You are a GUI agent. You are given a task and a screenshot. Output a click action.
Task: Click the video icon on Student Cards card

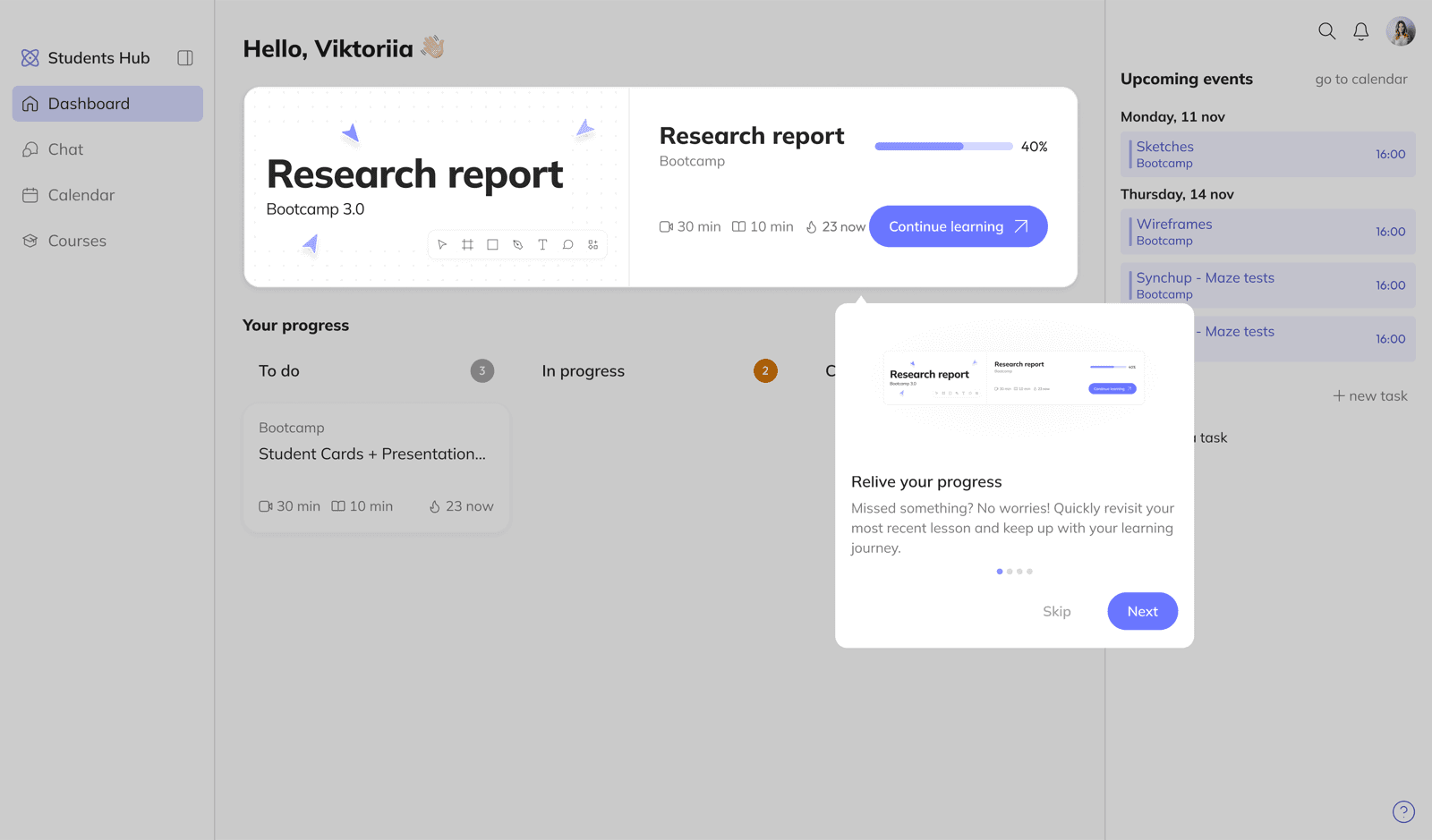pos(266,506)
